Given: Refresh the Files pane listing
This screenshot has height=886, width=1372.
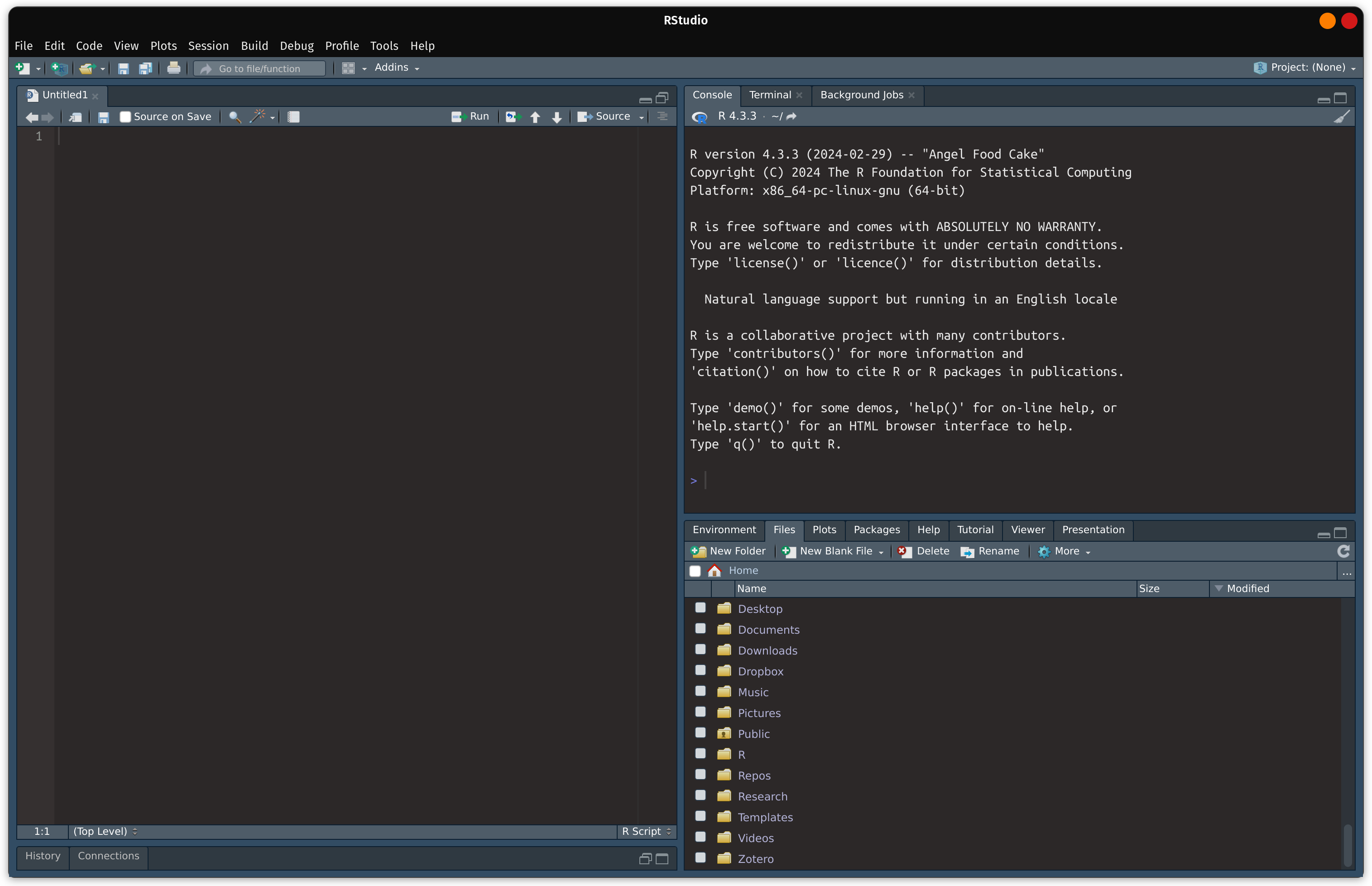Looking at the screenshot, I should coord(1344,551).
